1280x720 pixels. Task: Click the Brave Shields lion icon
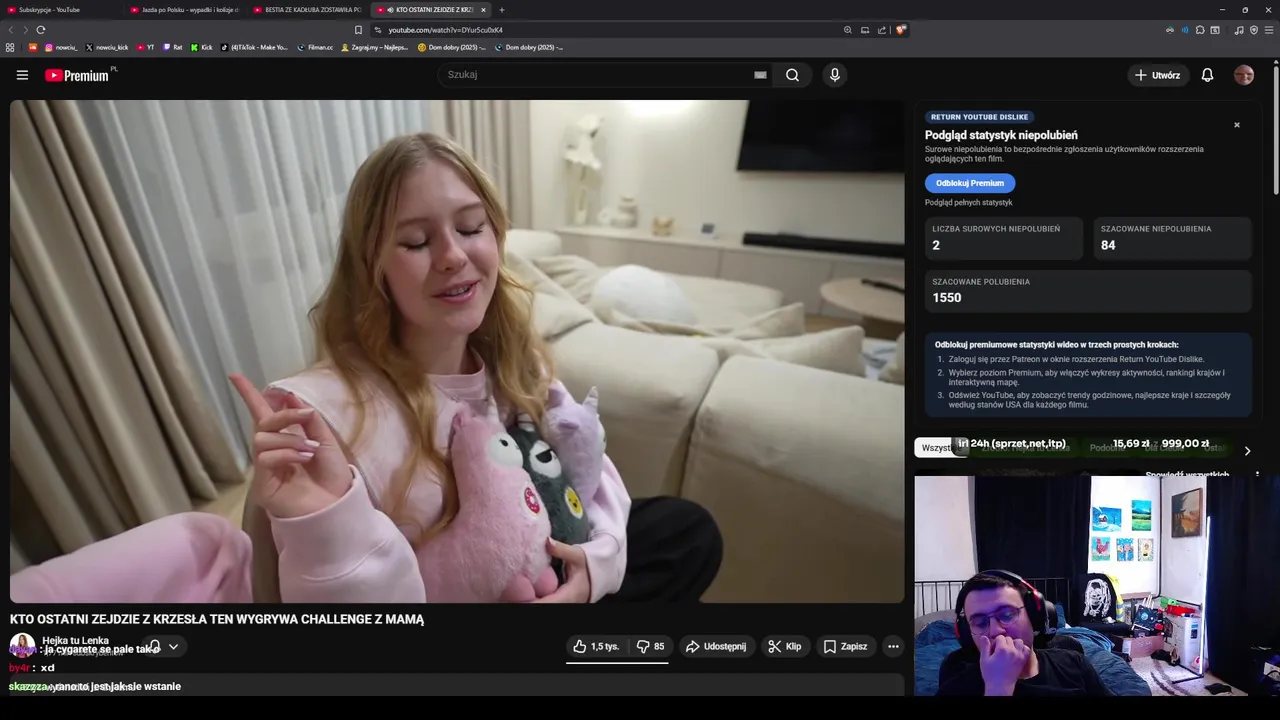point(901,30)
